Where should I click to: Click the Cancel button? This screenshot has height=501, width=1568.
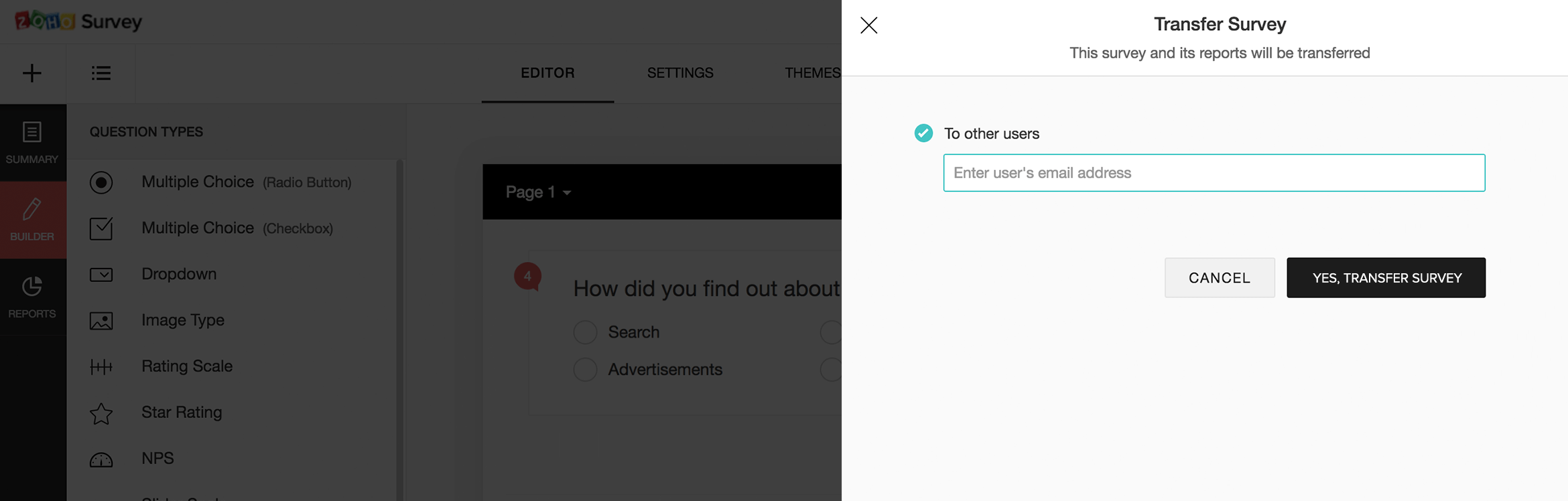coord(1220,278)
